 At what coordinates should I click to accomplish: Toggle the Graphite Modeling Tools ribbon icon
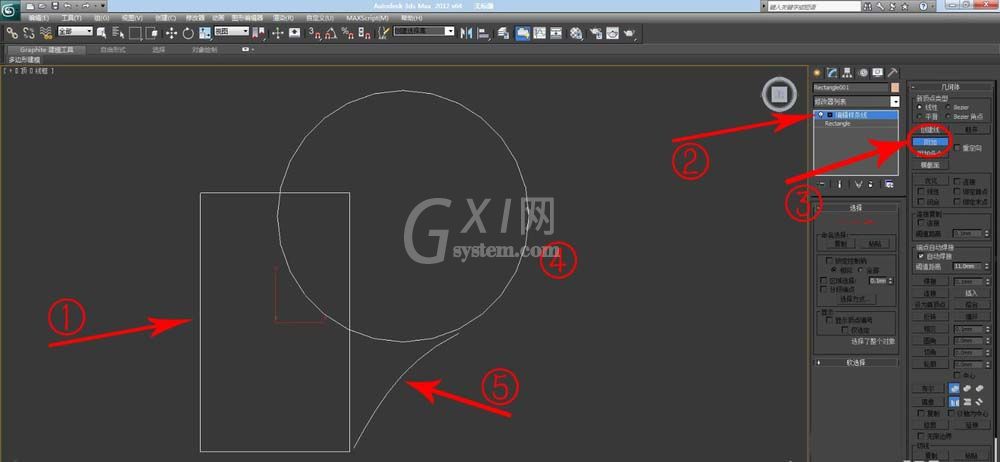[x=522, y=33]
